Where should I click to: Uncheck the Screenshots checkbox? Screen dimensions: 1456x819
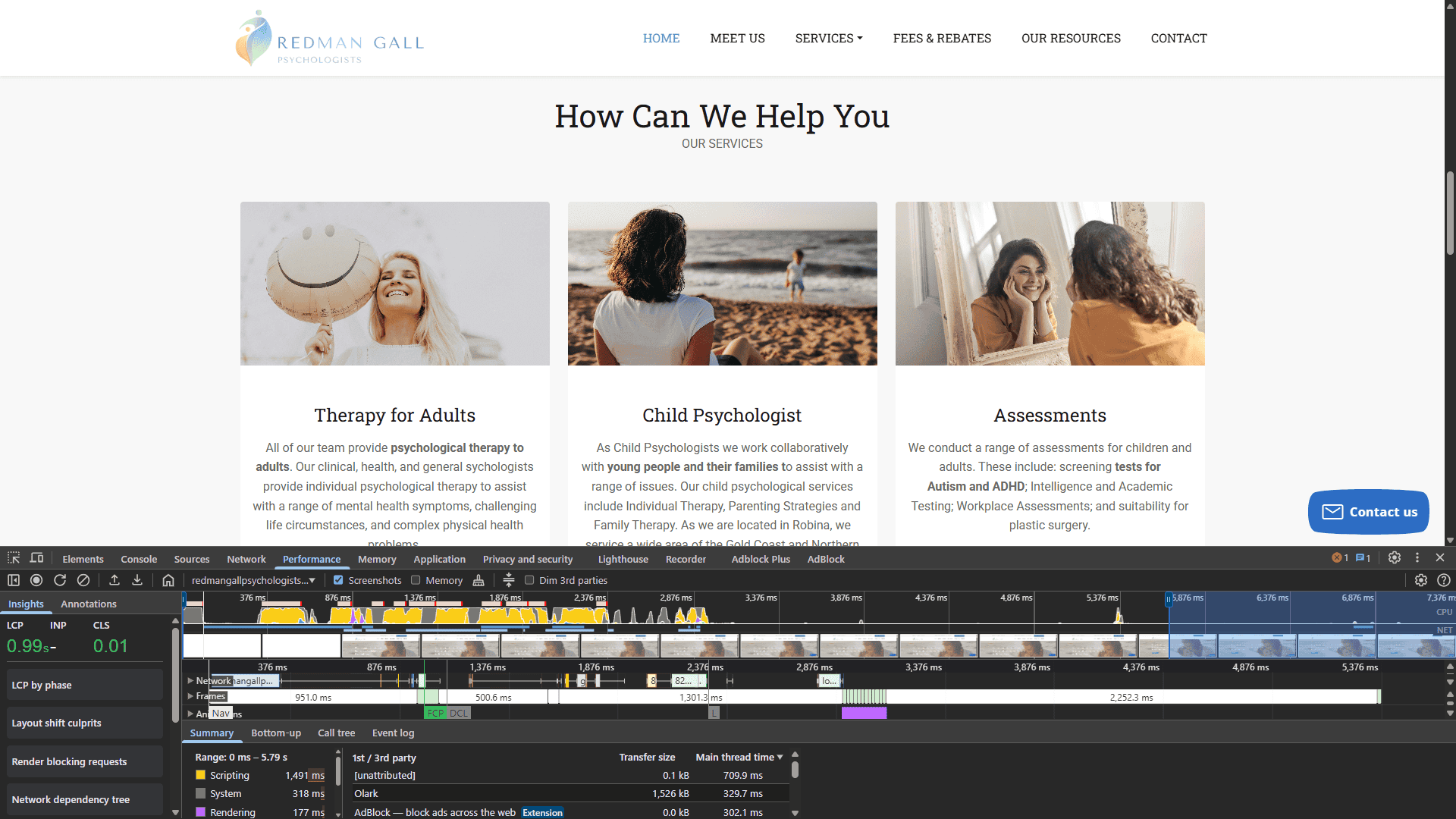click(339, 580)
